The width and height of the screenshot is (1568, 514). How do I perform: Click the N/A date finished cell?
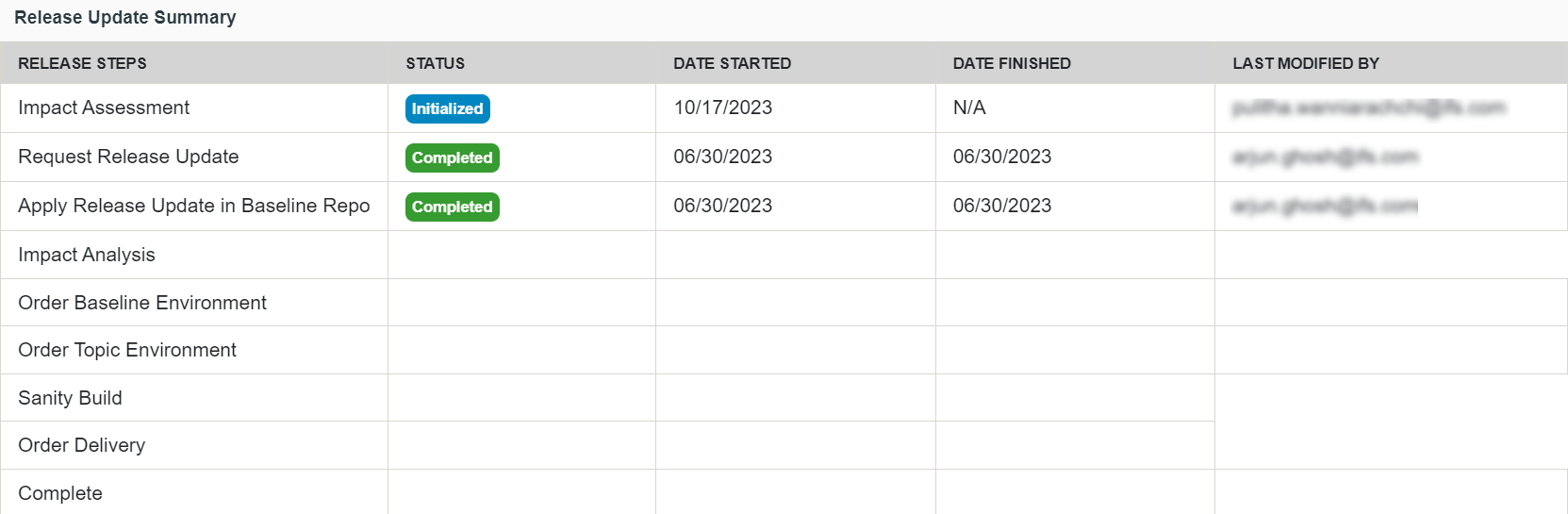click(x=969, y=108)
